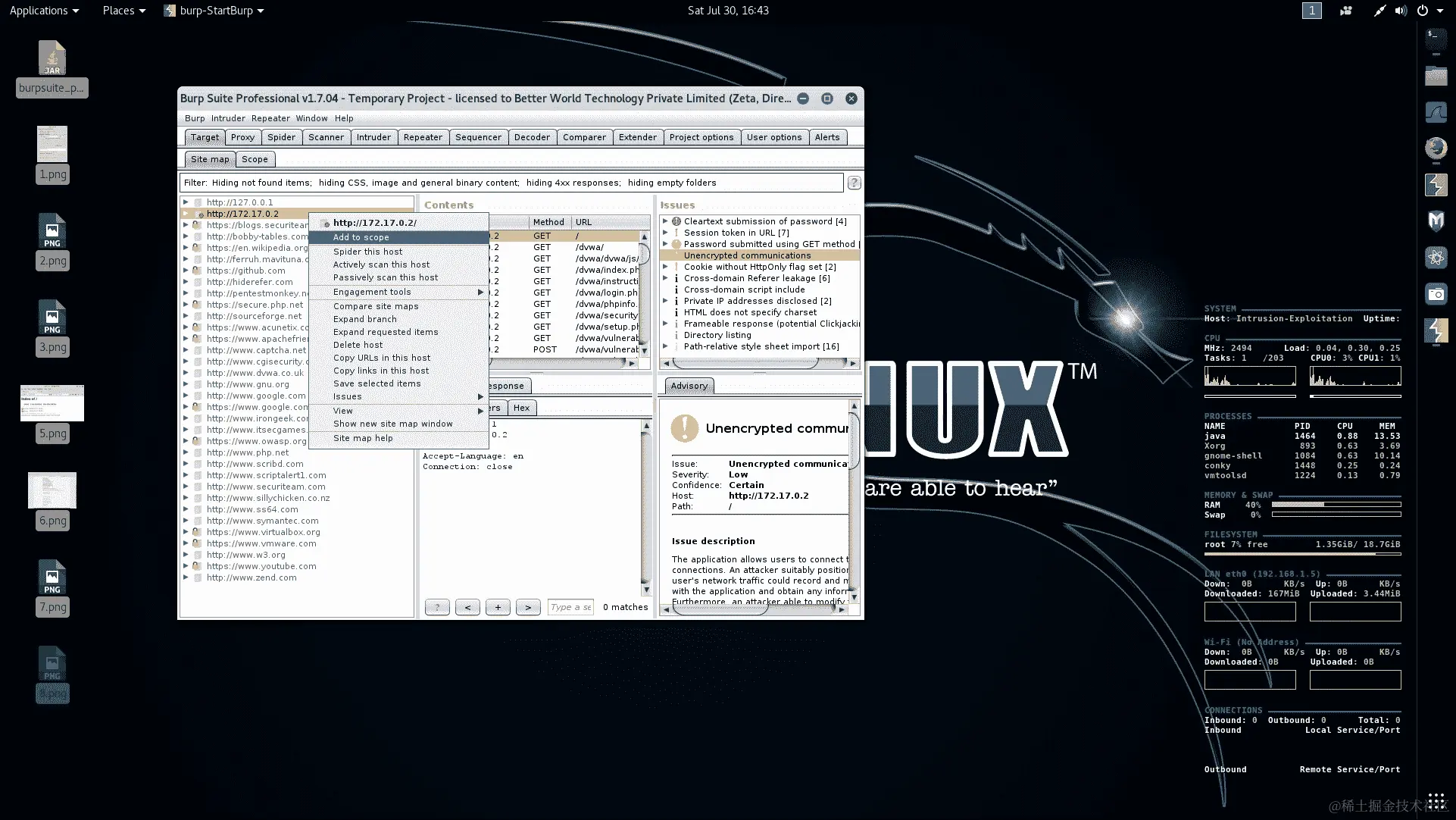Viewport: 1456px width, 820px height.
Task: Switch to the Scope sub-tab
Action: coord(255,159)
